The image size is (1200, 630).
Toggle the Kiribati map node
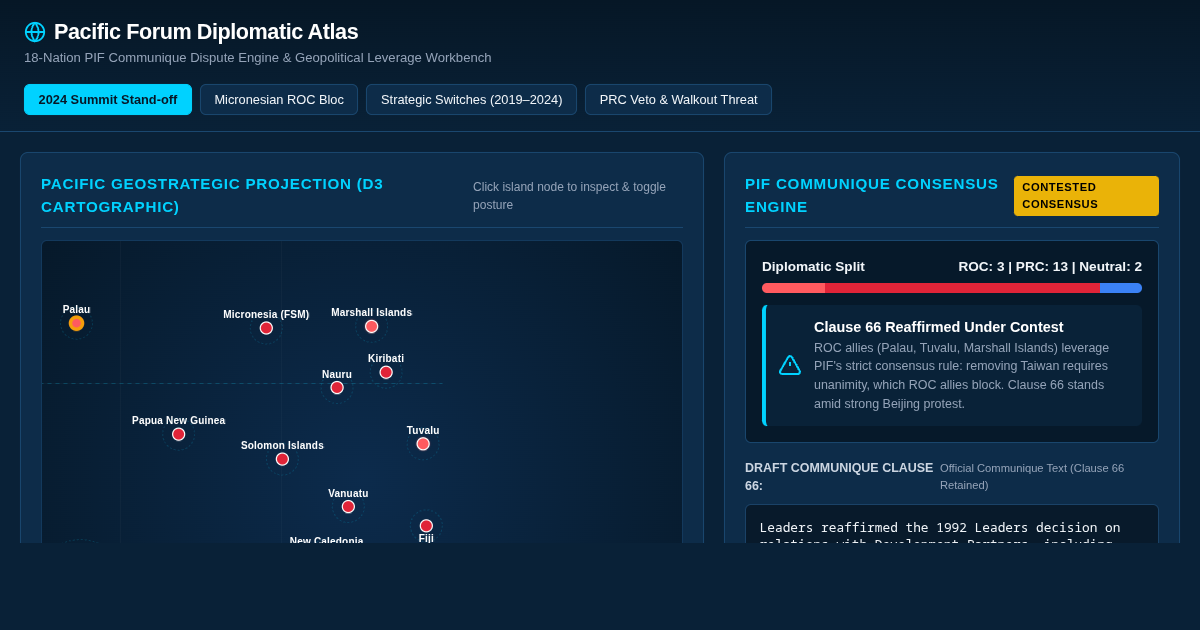coord(386,372)
